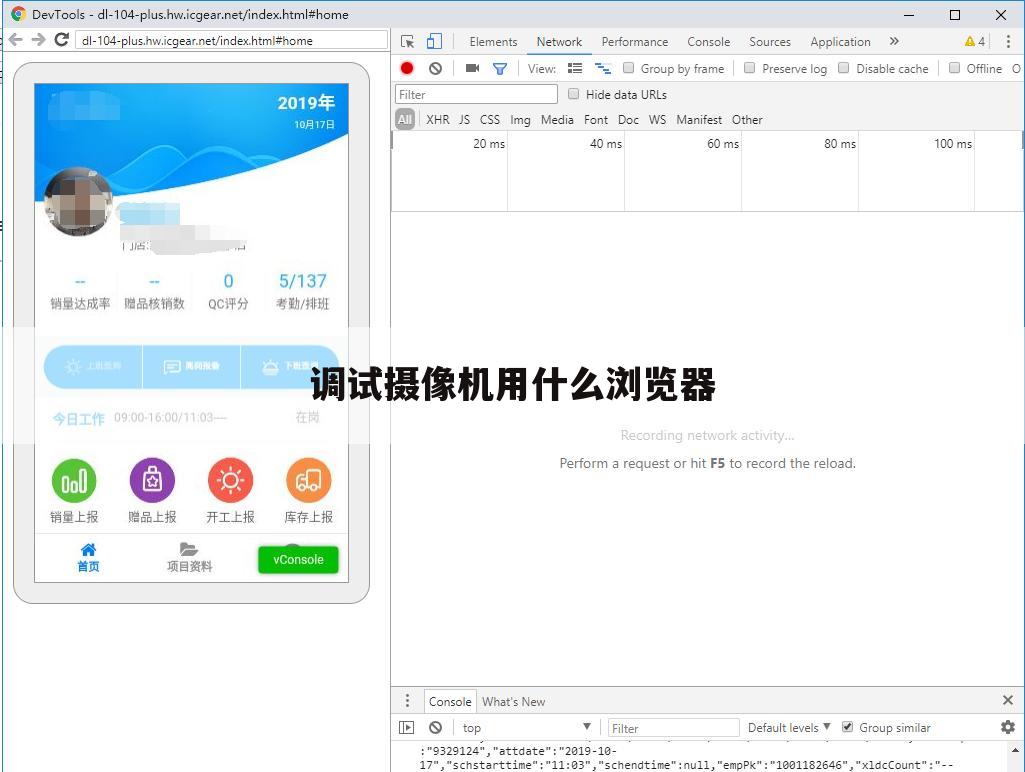This screenshot has height=772, width=1025.
Task: Show more DevTools tabs chevron
Action: 894,41
